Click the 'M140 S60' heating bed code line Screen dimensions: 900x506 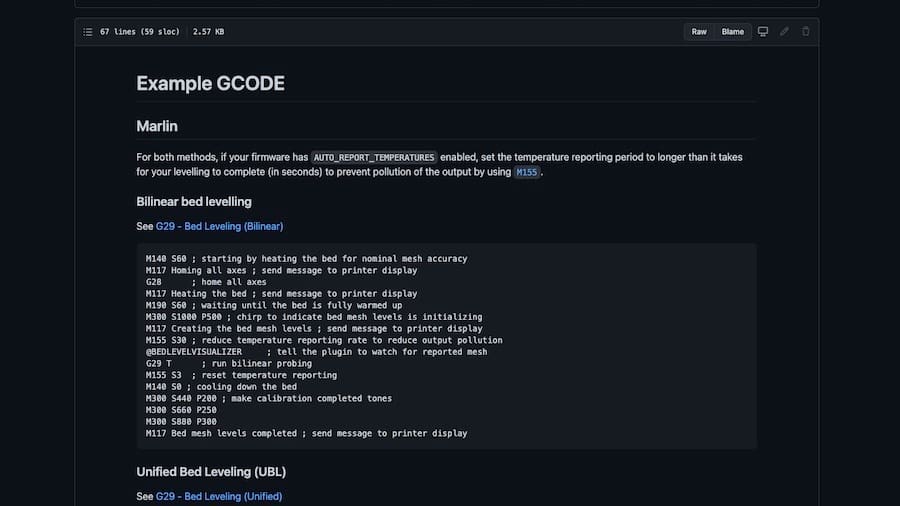pyautogui.click(x=307, y=259)
